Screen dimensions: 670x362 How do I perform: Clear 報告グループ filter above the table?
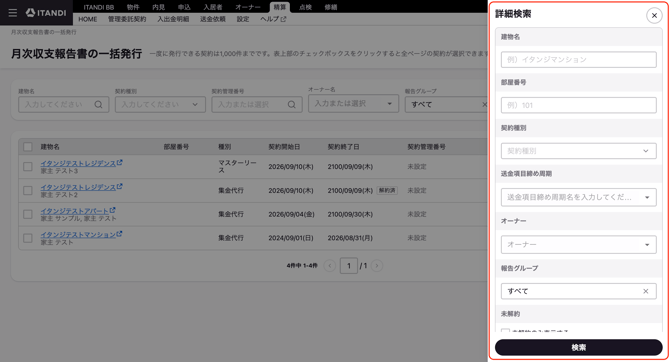point(484,104)
